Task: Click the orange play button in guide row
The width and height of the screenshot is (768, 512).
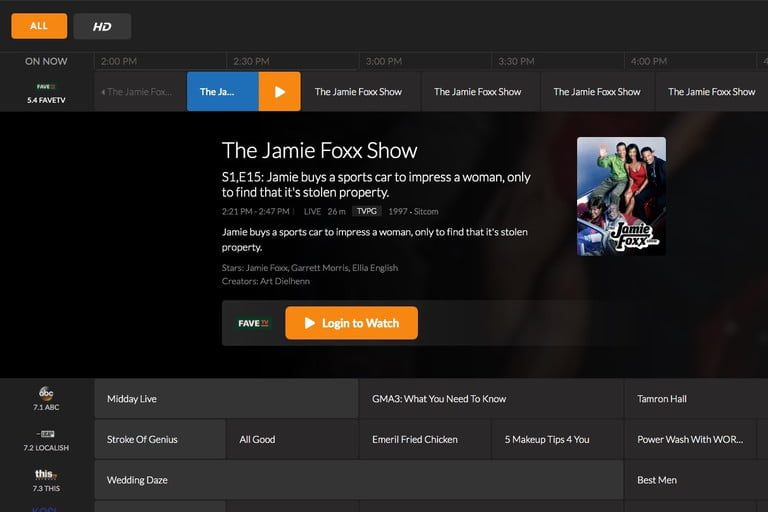Action: [x=279, y=92]
